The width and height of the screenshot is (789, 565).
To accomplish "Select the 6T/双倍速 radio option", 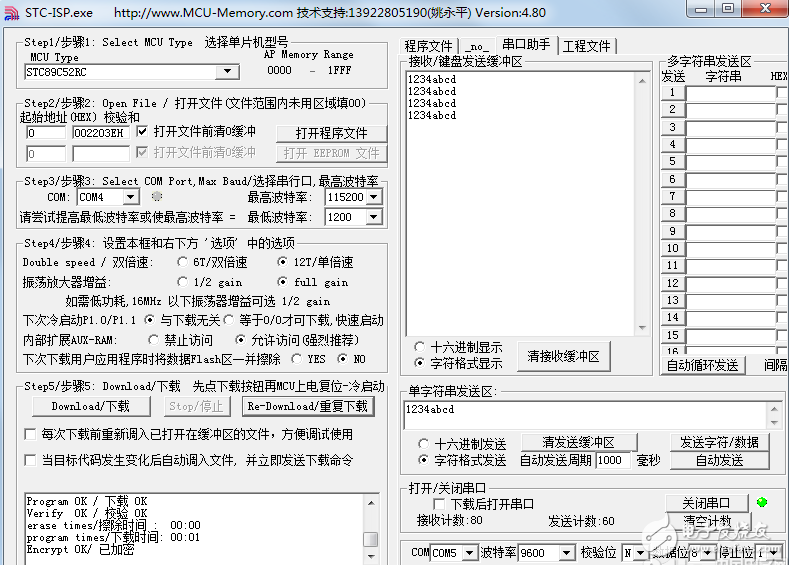I will coord(182,262).
